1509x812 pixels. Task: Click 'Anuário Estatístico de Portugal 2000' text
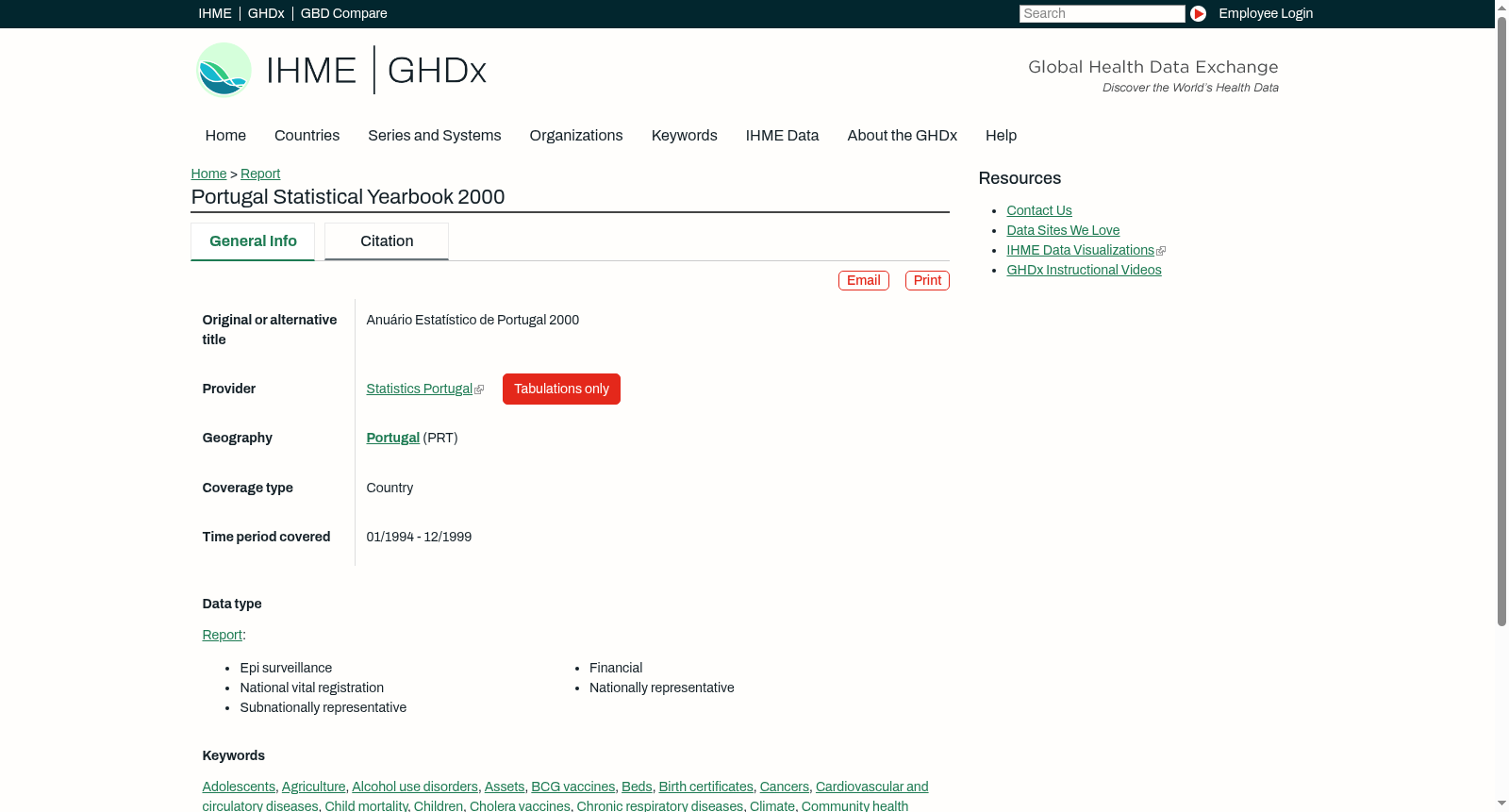(473, 320)
